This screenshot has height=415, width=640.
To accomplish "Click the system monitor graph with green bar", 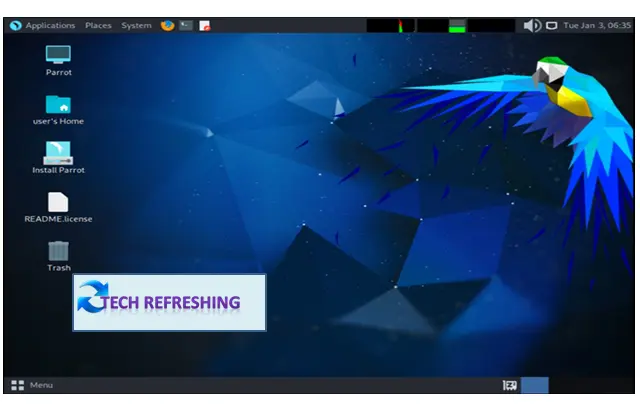I will pos(441,25).
